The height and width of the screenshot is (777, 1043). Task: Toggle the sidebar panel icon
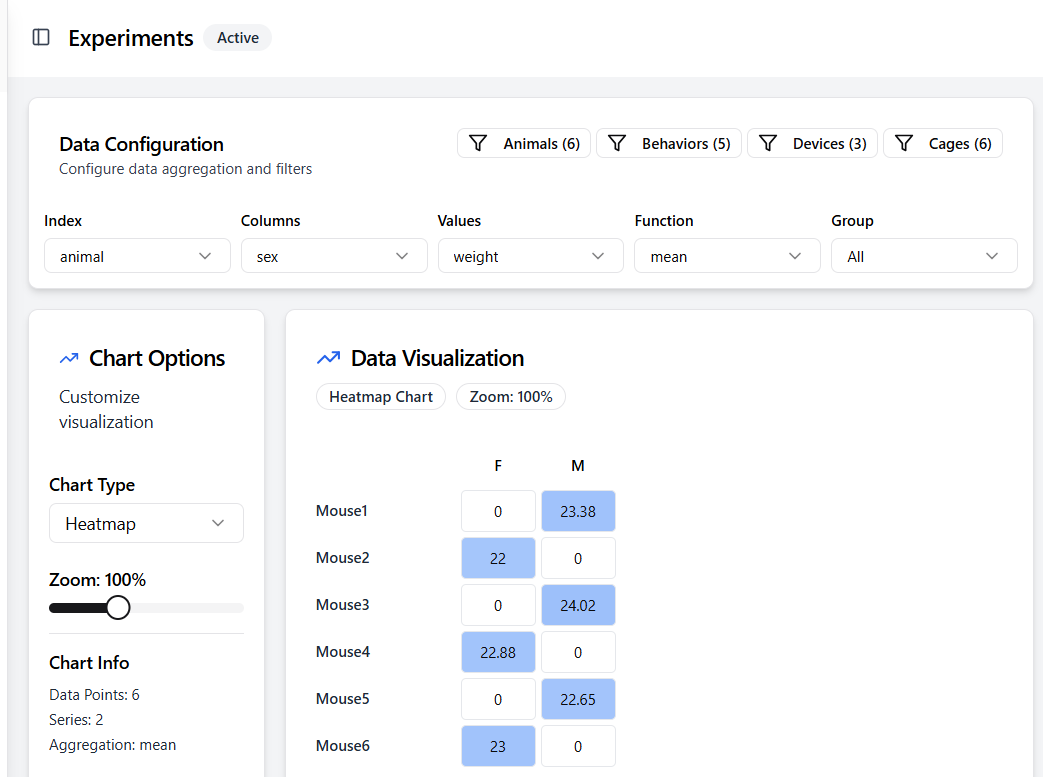click(41, 38)
